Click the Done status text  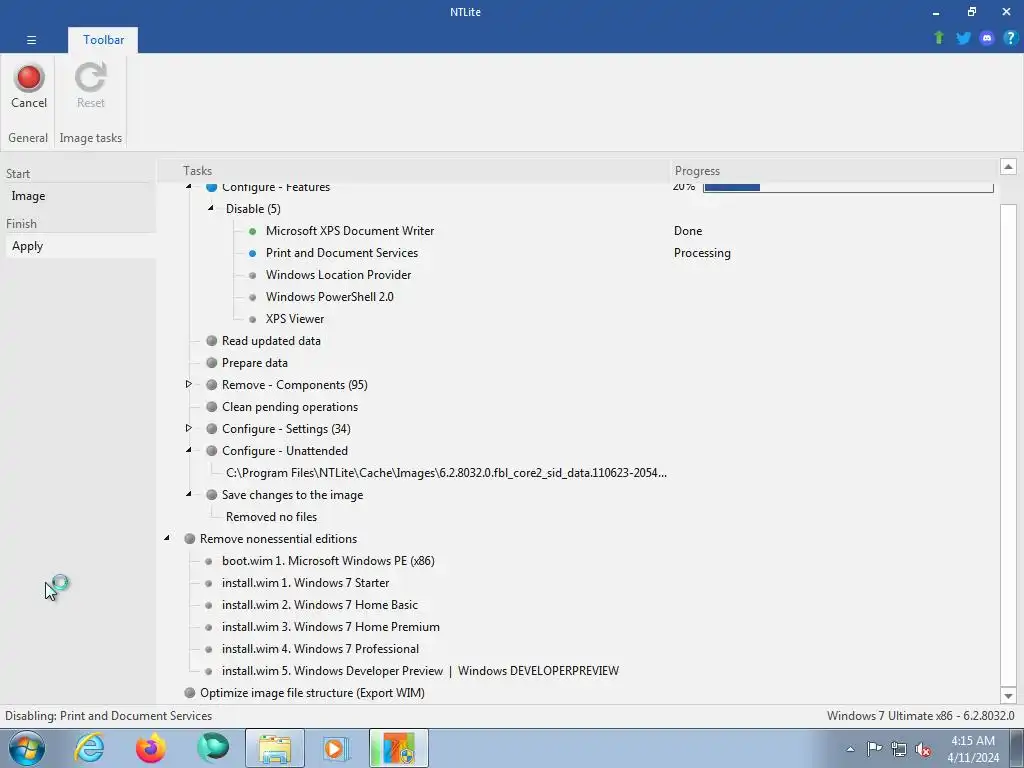click(688, 231)
